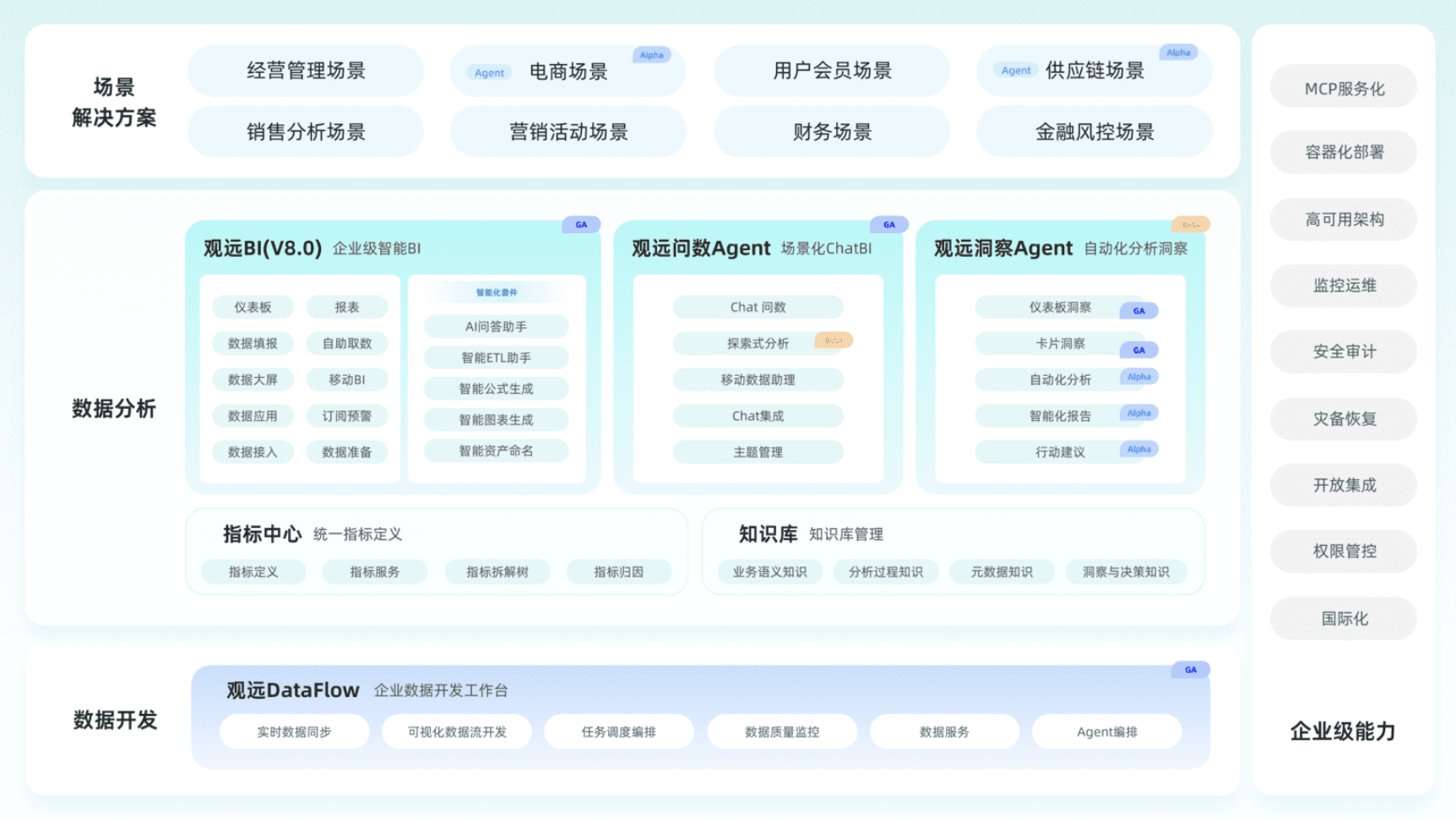Click the 国际化 capability pill

pos(1344,619)
